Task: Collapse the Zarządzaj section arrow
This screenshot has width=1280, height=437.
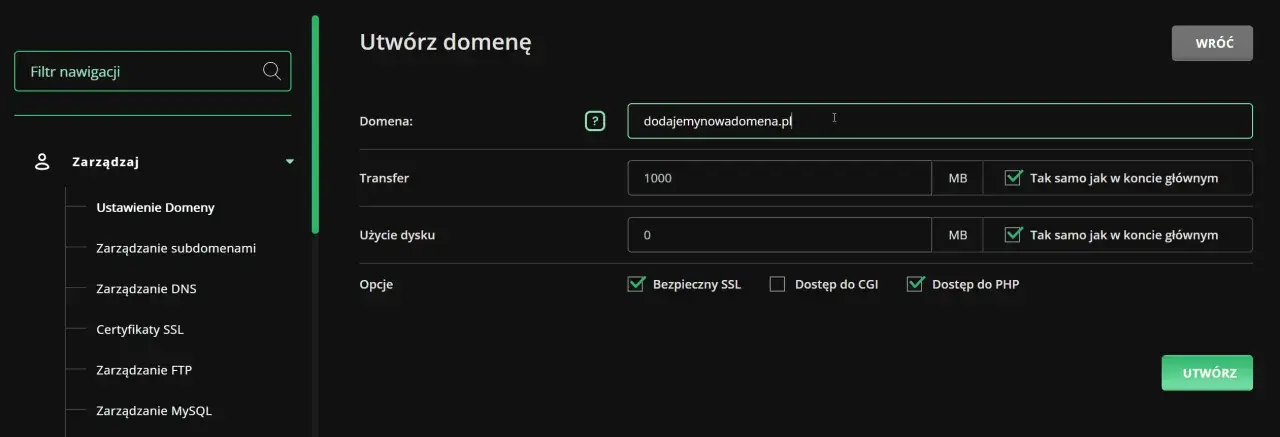Action: 290,161
